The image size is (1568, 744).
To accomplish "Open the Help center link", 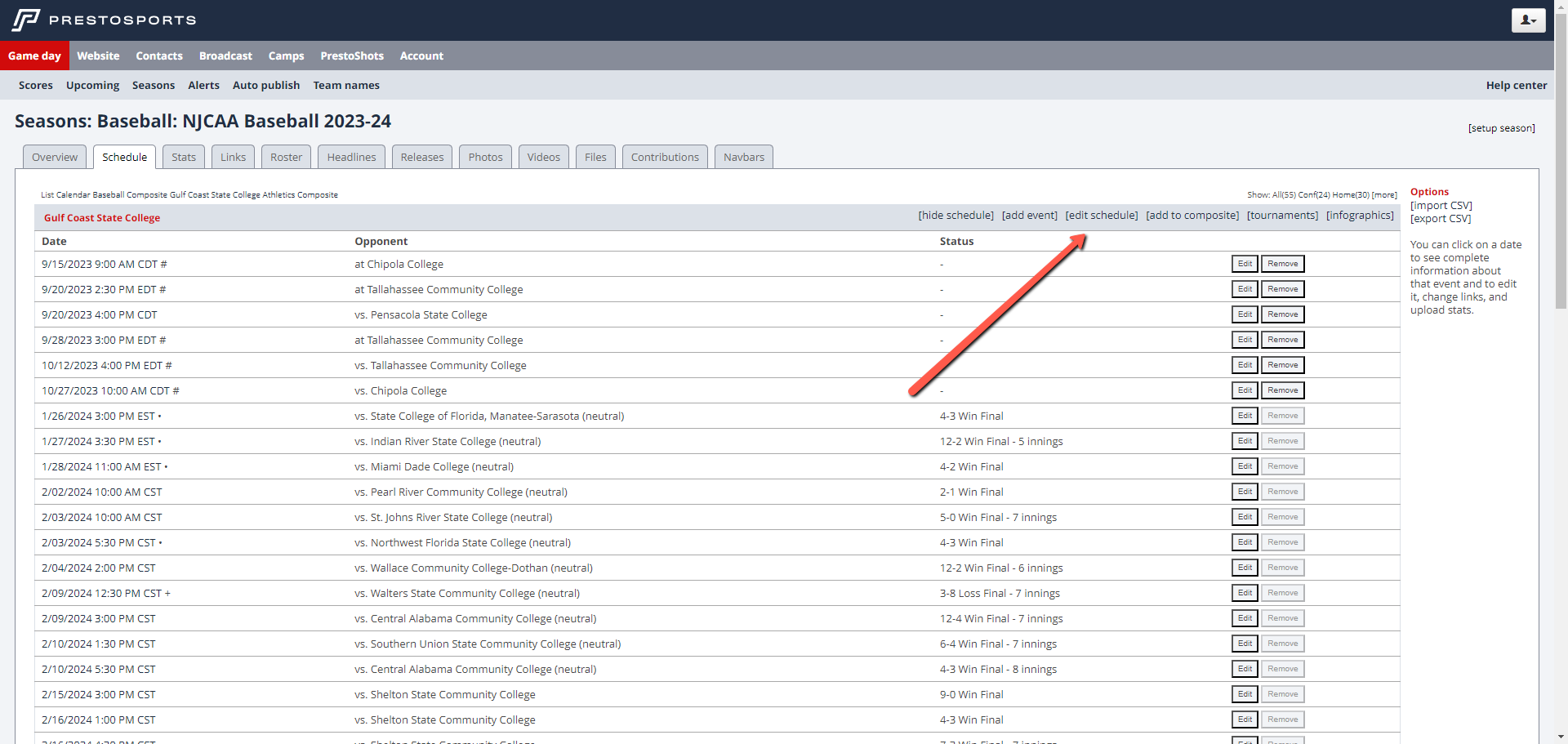I will click(x=1516, y=86).
